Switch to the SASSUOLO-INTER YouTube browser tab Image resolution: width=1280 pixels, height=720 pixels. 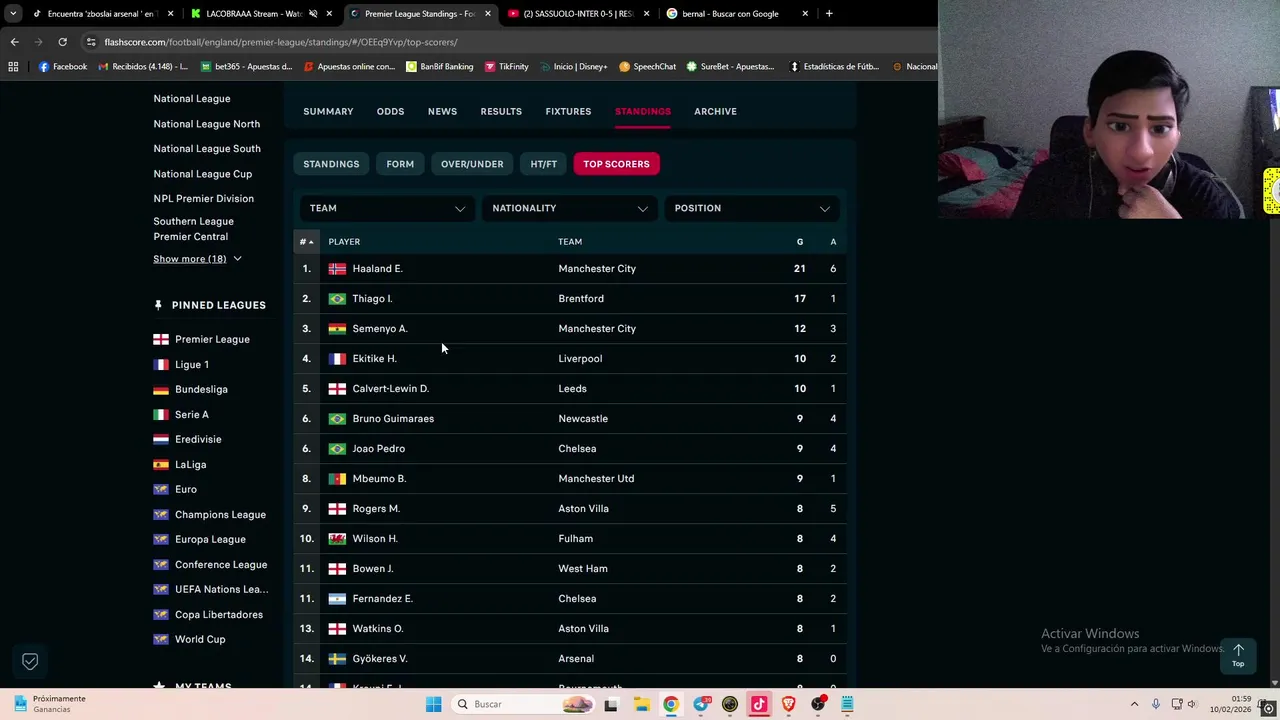click(x=578, y=14)
